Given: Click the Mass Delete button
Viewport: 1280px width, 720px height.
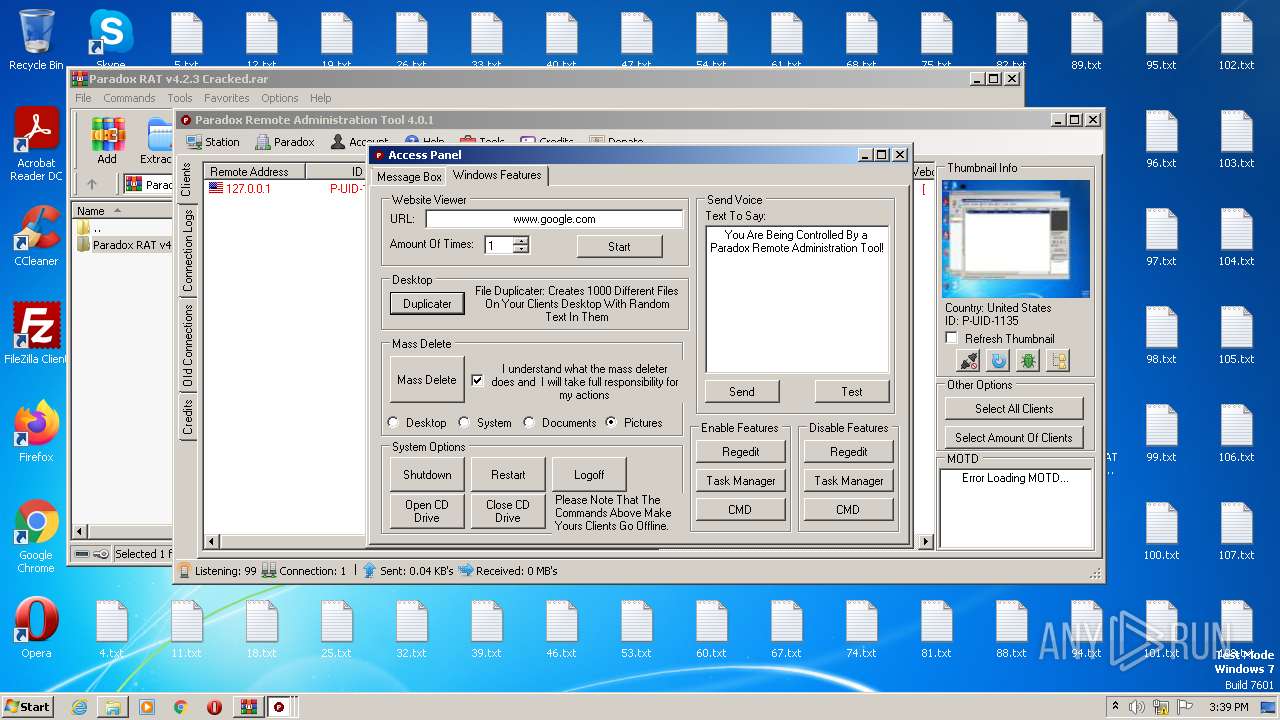Looking at the screenshot, I should click(x=427, y=380).
